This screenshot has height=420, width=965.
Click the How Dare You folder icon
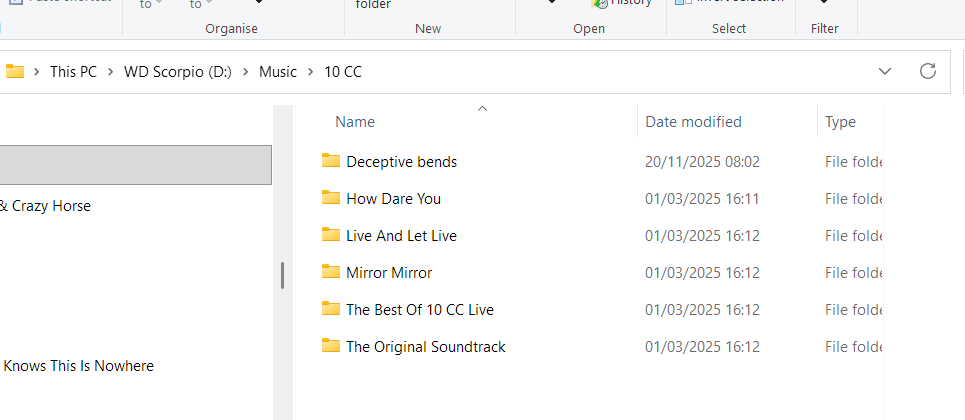coord(330,198)
